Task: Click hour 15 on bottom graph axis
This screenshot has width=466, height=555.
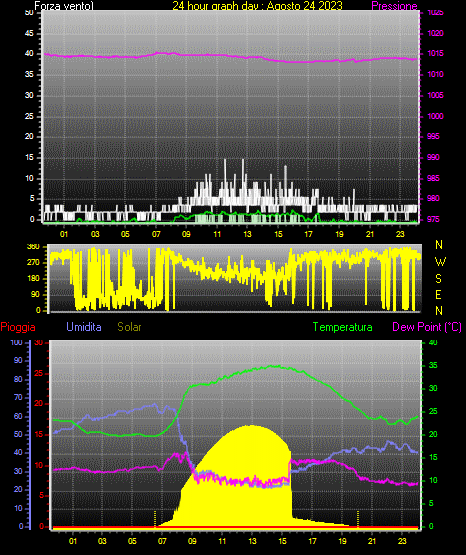Action: point(282,541)
